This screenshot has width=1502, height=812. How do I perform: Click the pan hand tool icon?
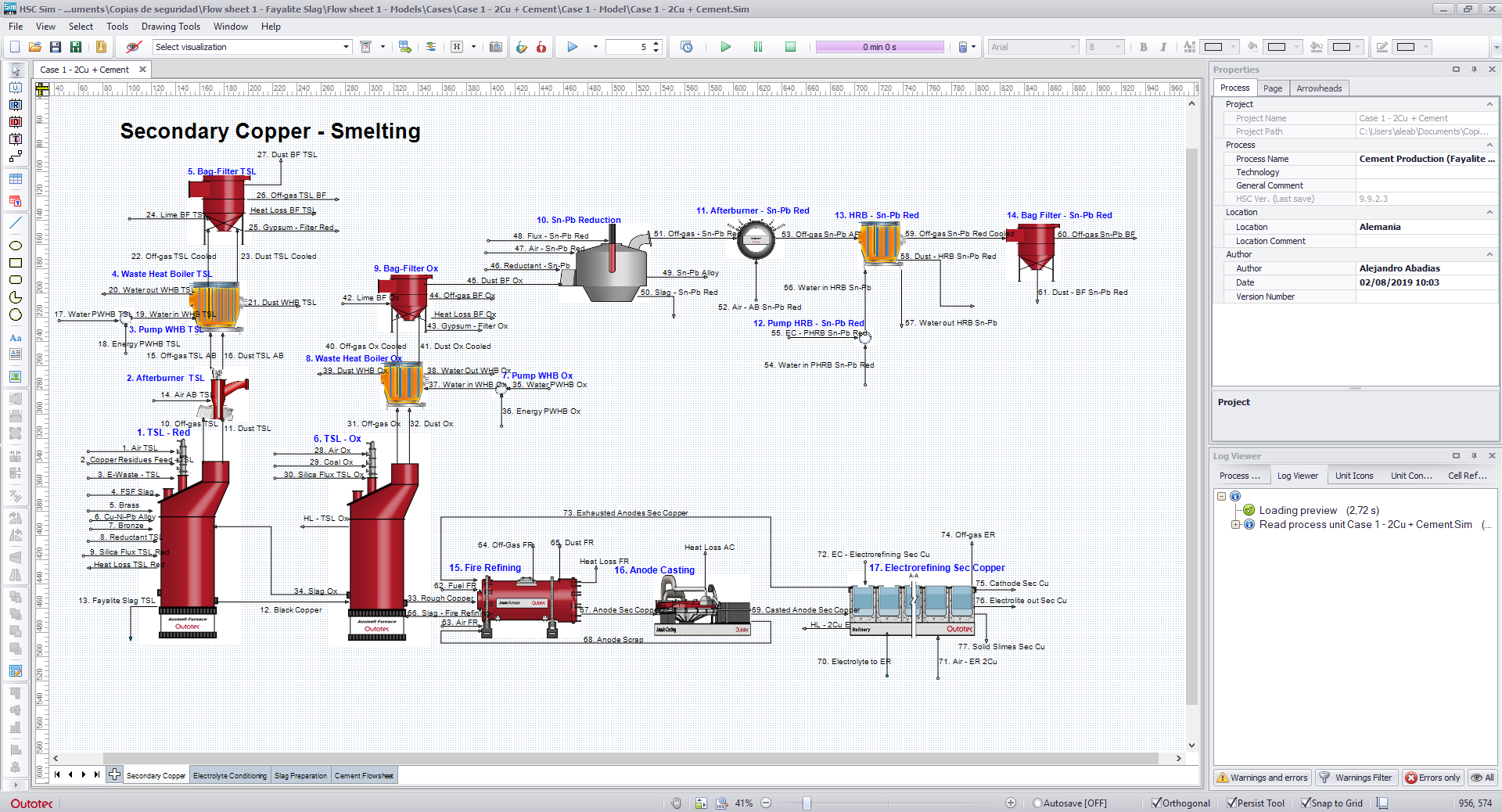[x=677, y=803]
